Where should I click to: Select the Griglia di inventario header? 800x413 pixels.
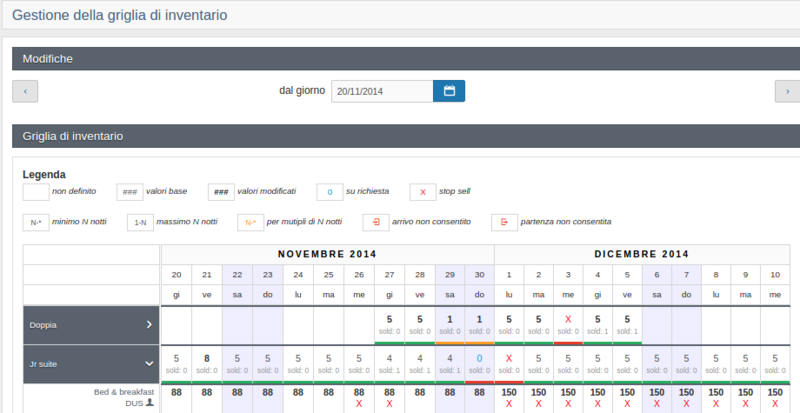tap(400, 134)
